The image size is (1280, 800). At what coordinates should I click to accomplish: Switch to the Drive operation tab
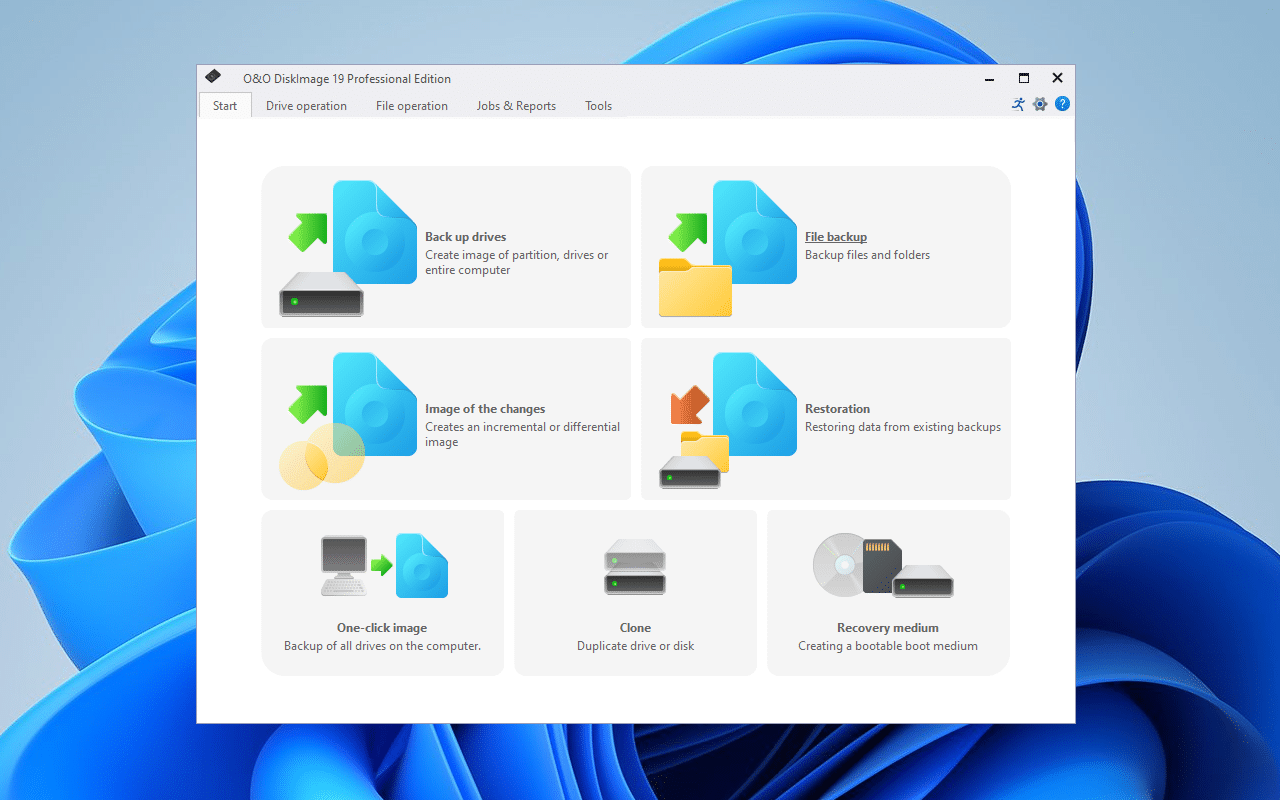click(306, 105)
